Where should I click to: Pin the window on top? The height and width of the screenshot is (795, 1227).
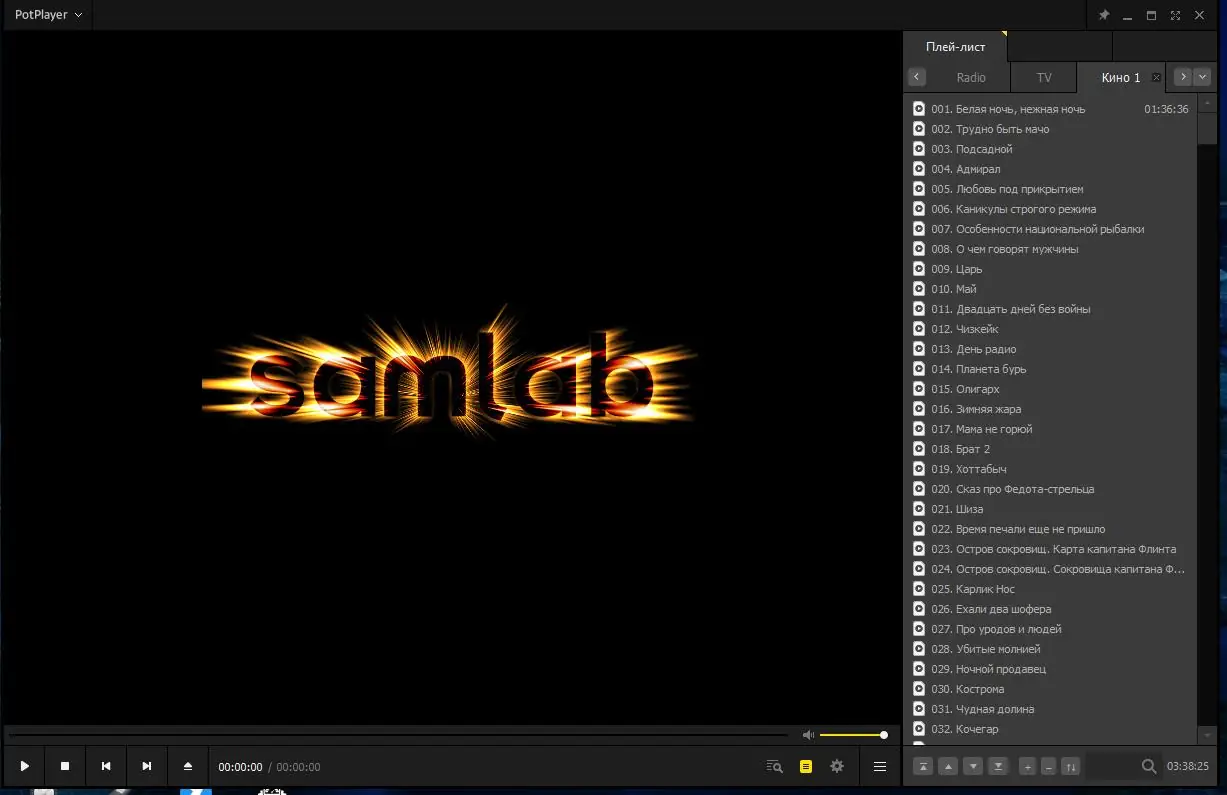(x=1104, y=15)
